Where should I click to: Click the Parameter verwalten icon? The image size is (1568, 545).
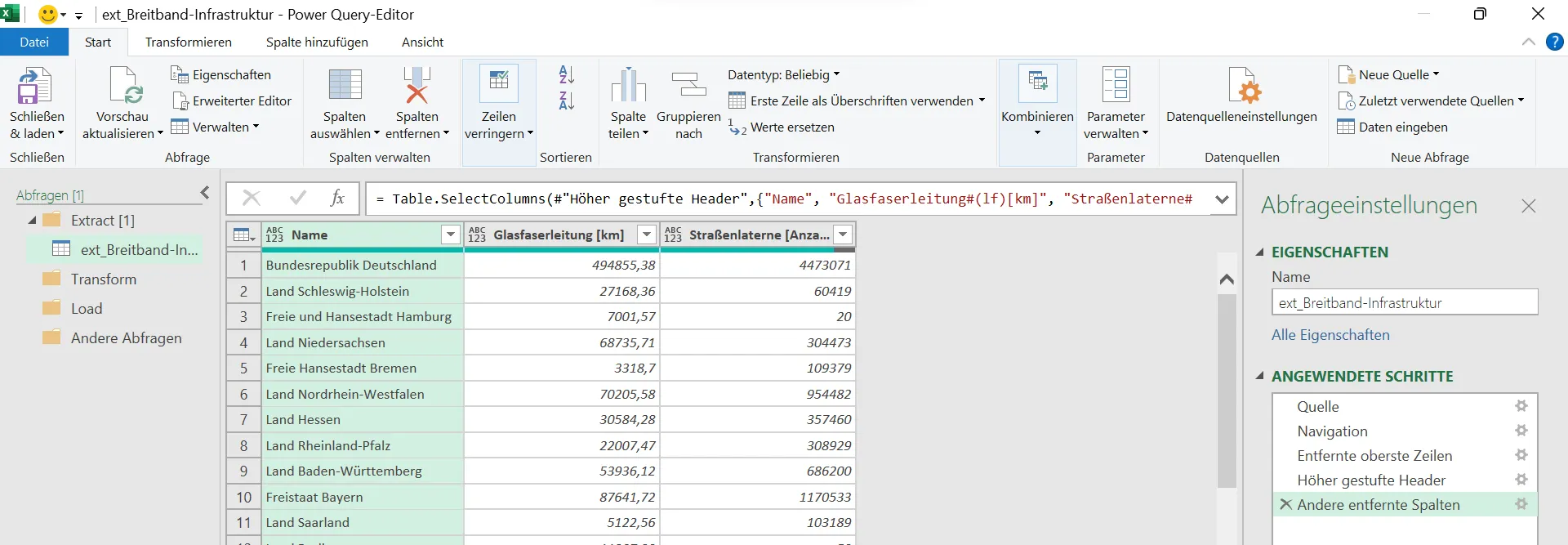[1116, 85]
